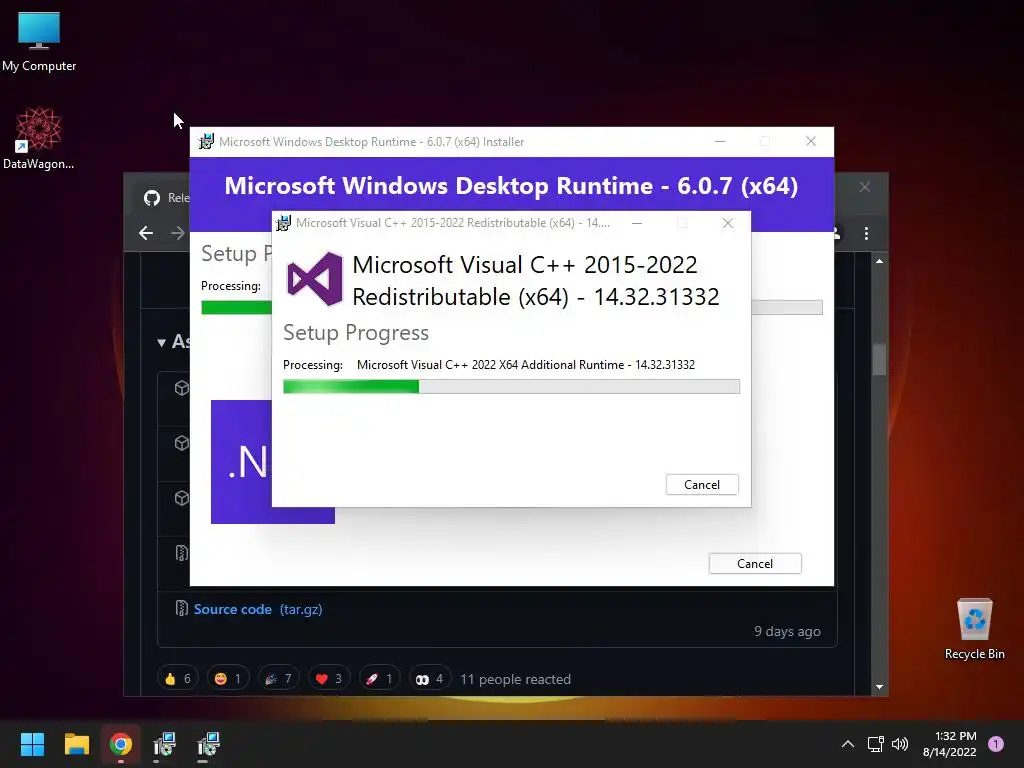Open the My Computer desktop icon

pyautogui.click(x=39, y=42)
